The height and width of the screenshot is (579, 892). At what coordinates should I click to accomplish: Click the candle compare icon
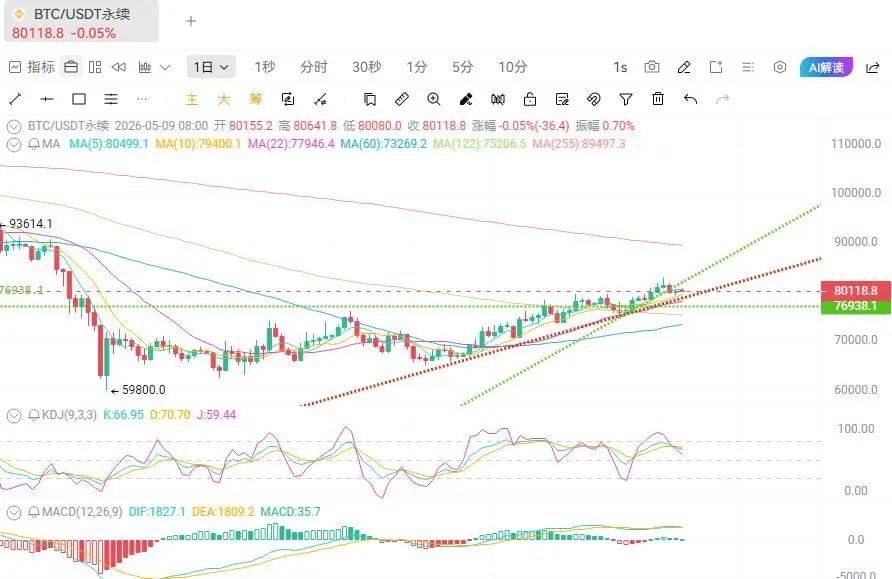498,100
